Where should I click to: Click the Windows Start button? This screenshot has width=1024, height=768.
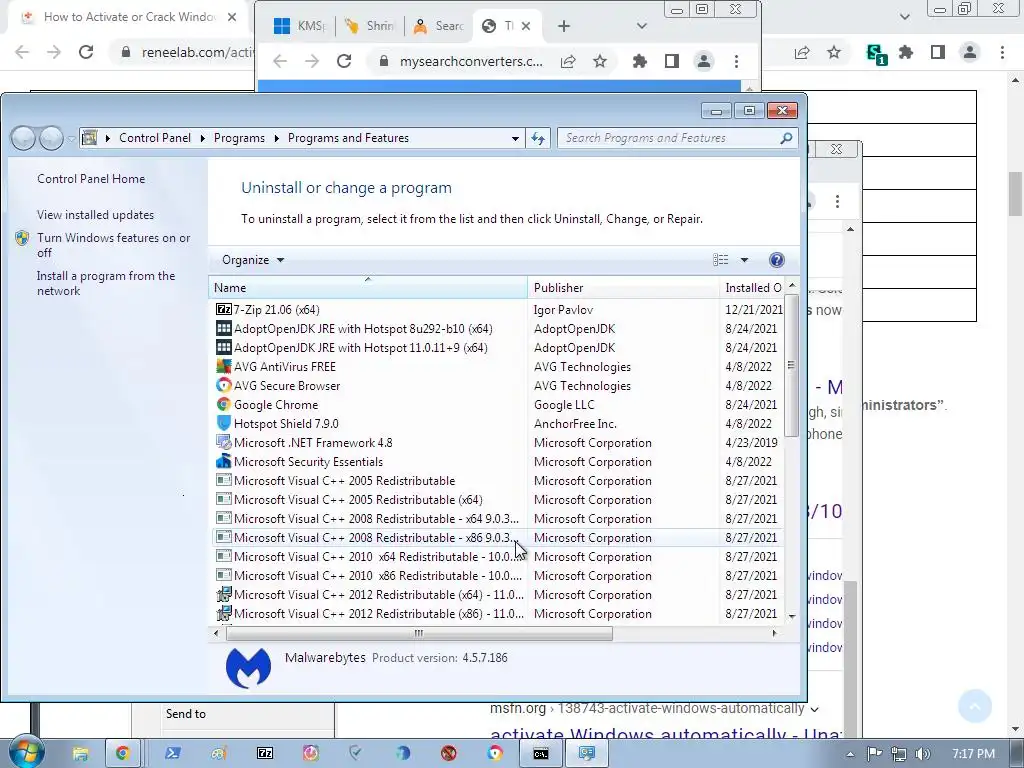coord(27,752)
